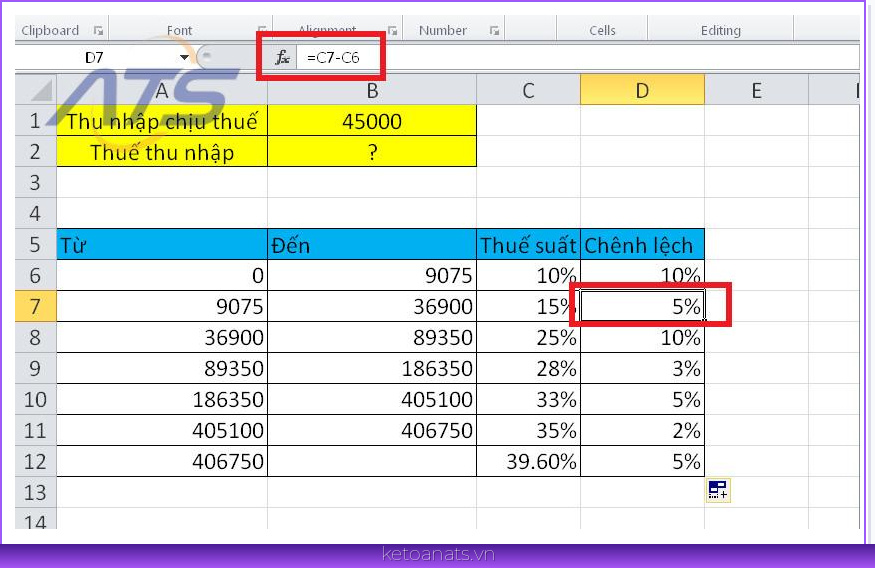Expand the Name Box dropdown arrow
Image resolution: width=875 pixels, height=568 pixels.
(184, 57)
